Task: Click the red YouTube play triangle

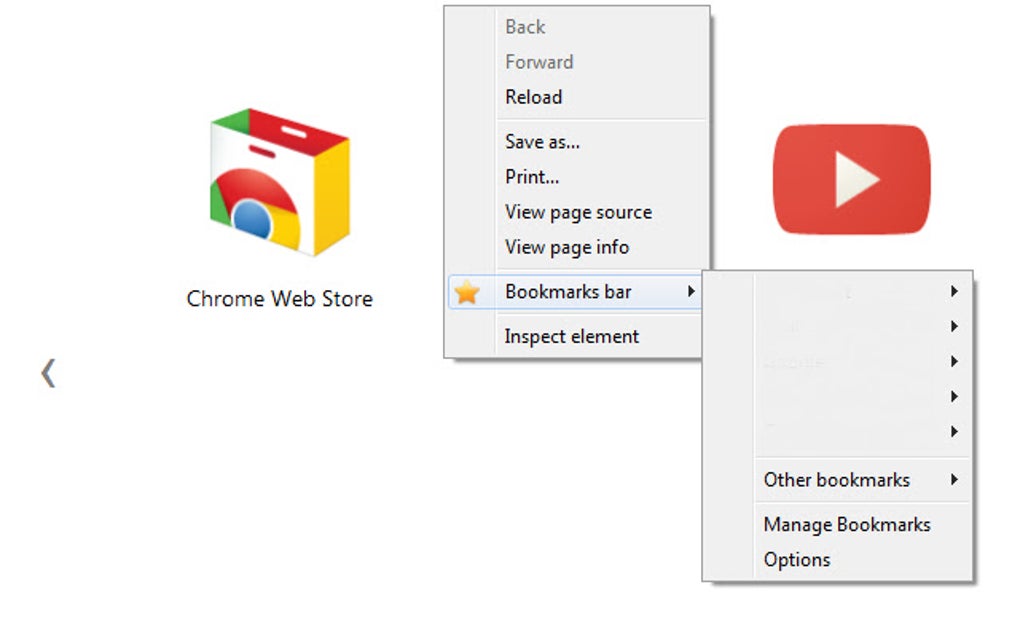Action: [x=849, y=180]
